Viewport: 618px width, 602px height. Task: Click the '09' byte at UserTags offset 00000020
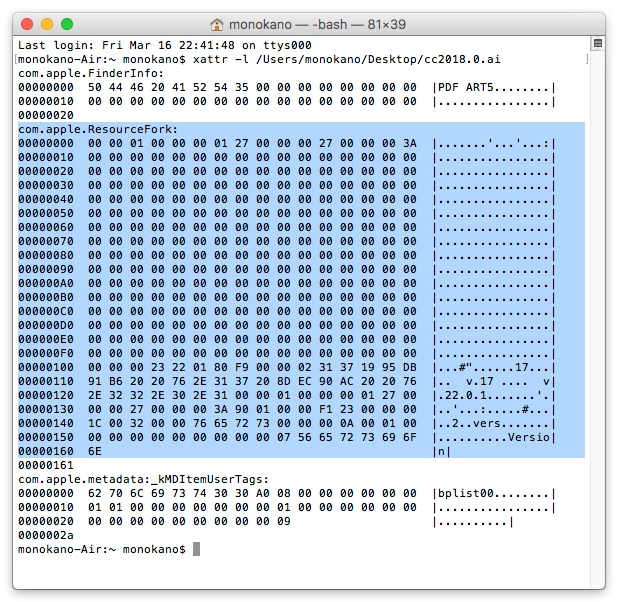pyautogui.click(x=283, y=521)
